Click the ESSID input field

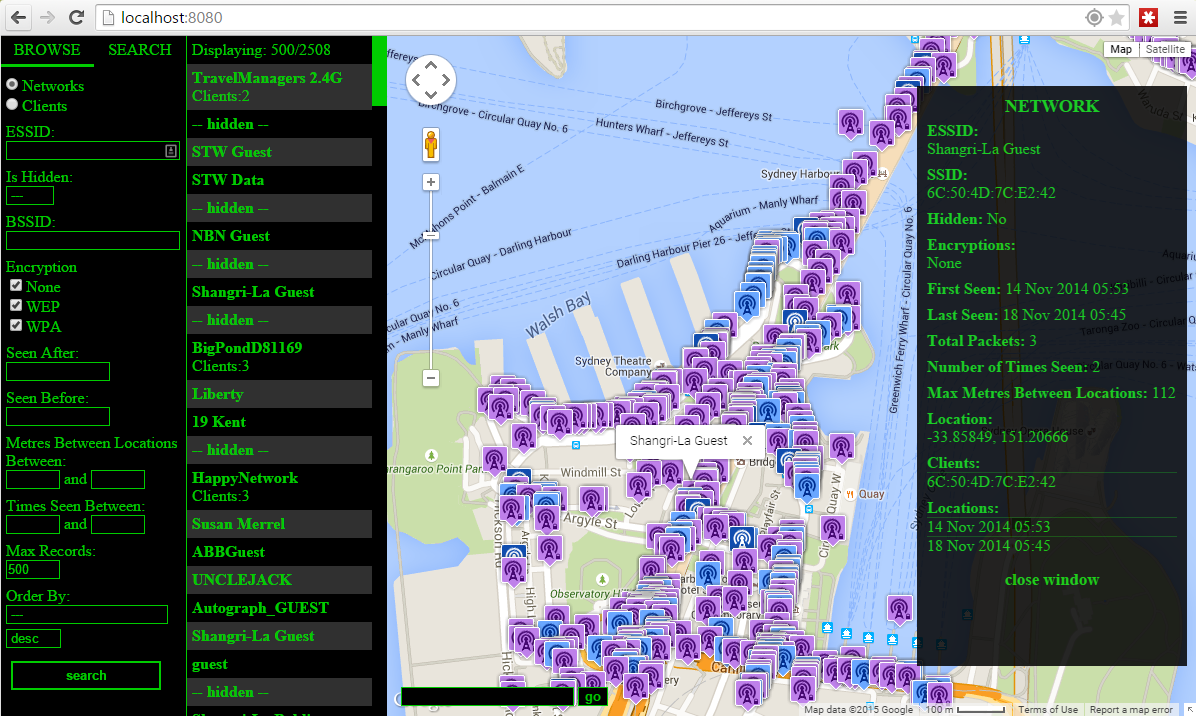(93, 151)
